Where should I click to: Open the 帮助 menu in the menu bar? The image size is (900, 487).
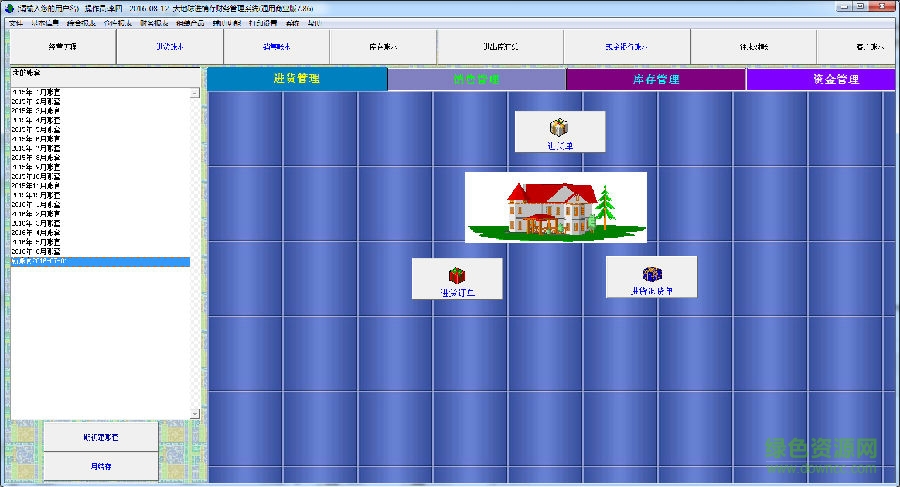314,22
